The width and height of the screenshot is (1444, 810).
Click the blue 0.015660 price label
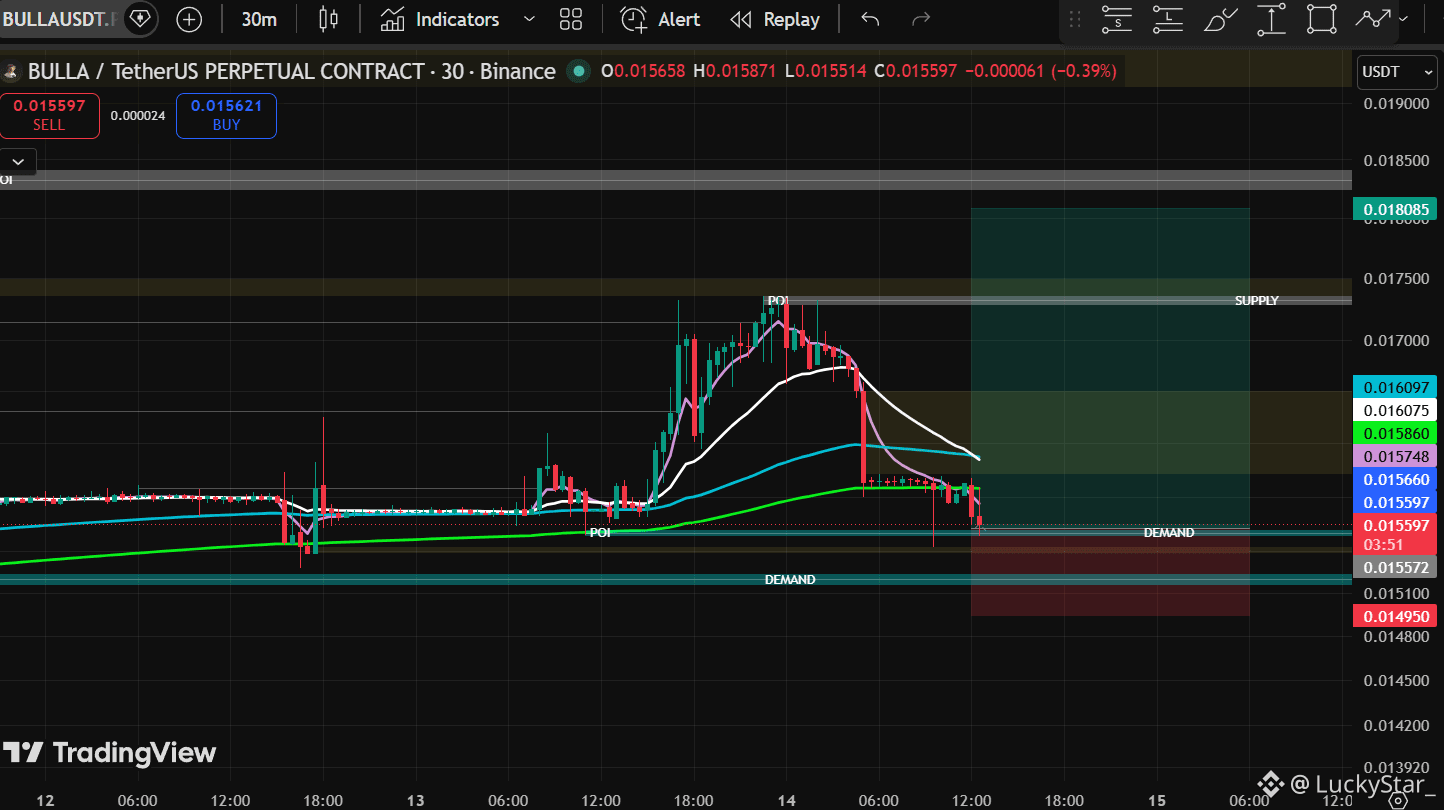coord(1394,479)
